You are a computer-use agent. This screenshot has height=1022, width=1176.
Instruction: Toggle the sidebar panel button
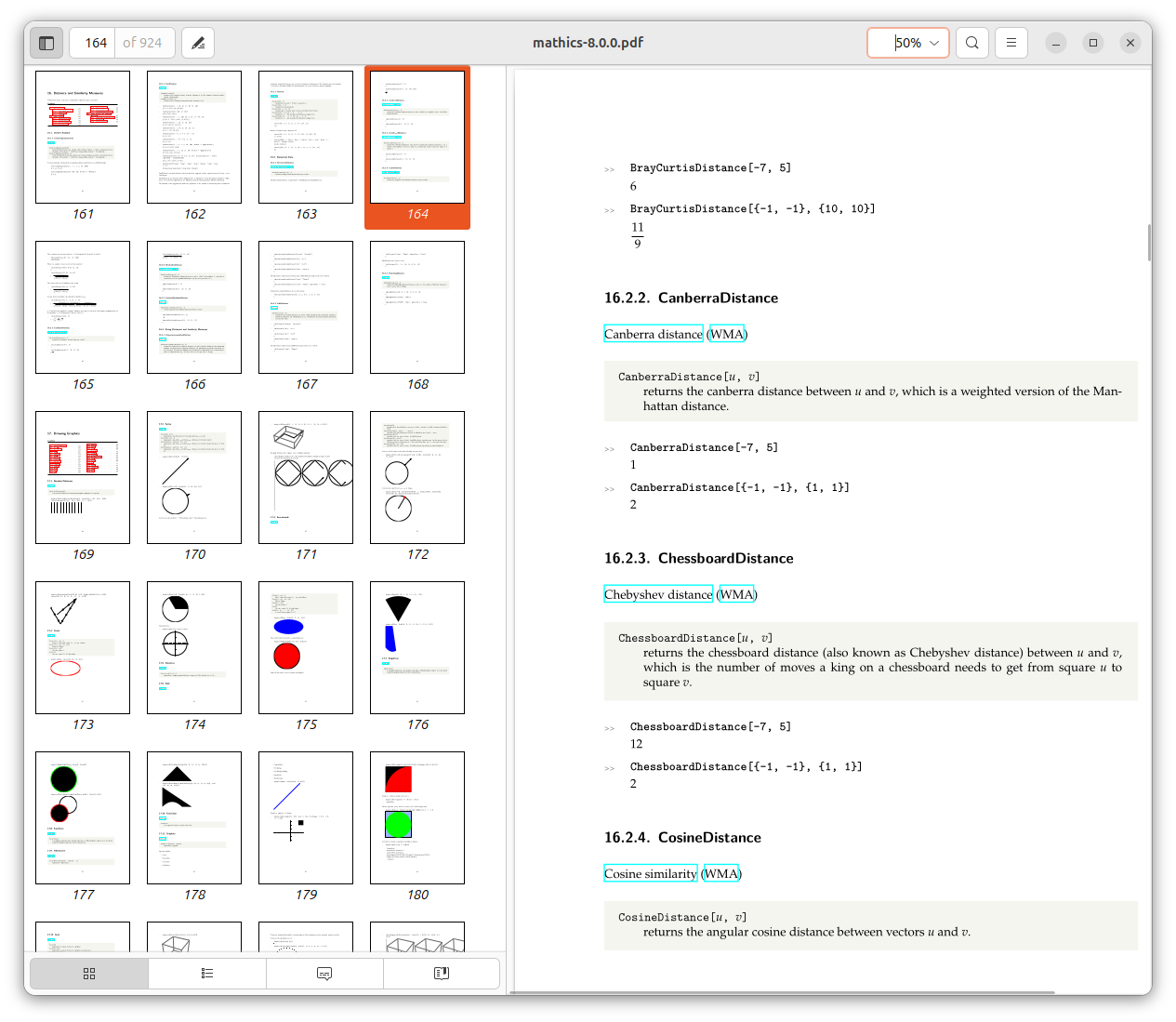pyautogui.click(x=46, y=43)
